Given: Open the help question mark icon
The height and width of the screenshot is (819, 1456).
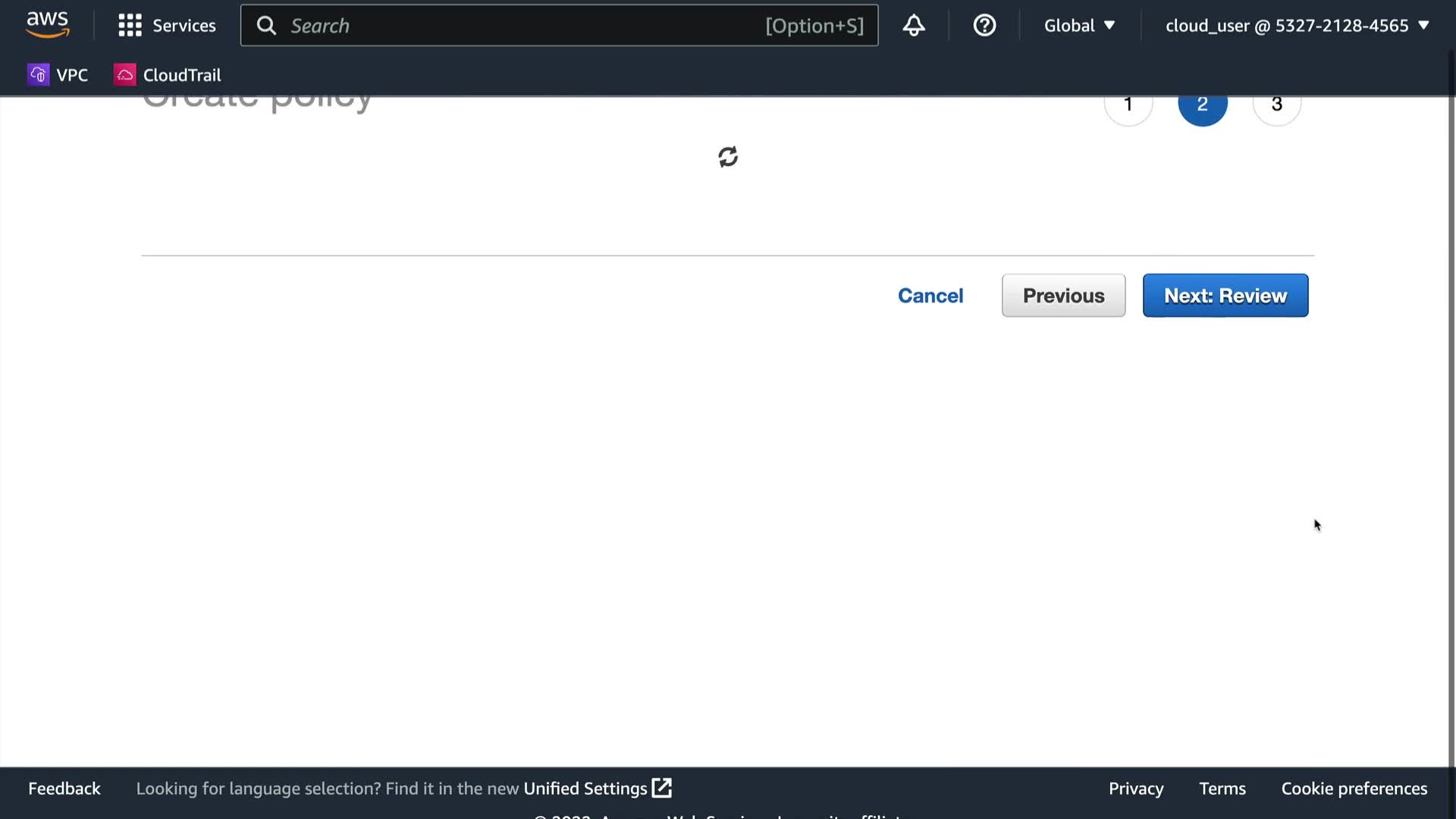Looking at the screenshot, I should pos(984,26).
